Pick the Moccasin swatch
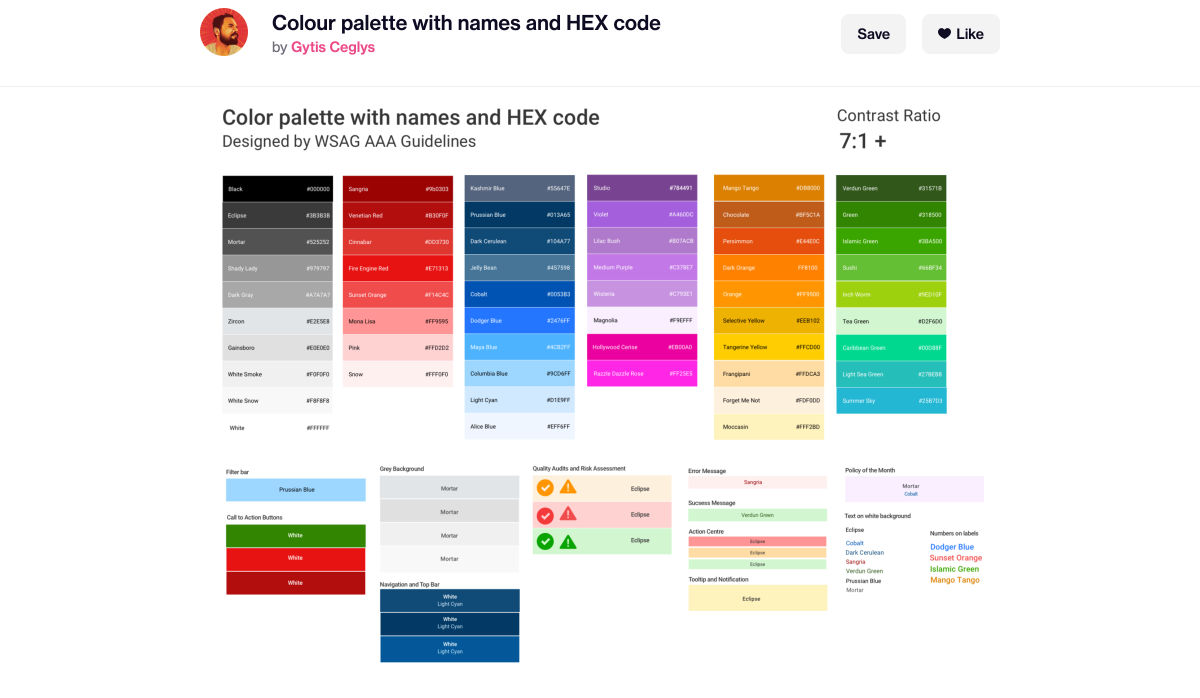1200x698 pixels. point(769,426)
